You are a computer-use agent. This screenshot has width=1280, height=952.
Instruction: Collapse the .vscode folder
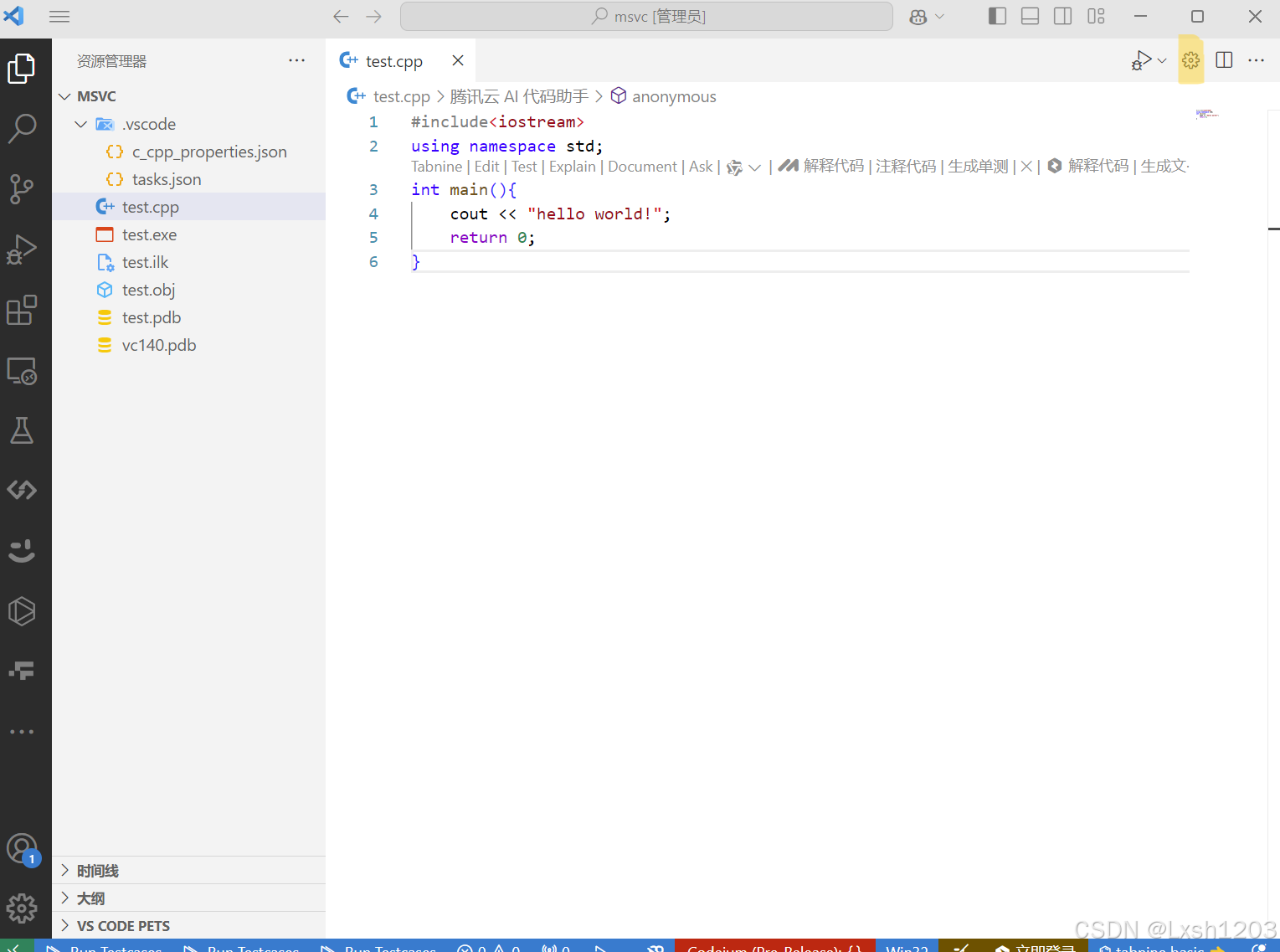tap(80, 123)
